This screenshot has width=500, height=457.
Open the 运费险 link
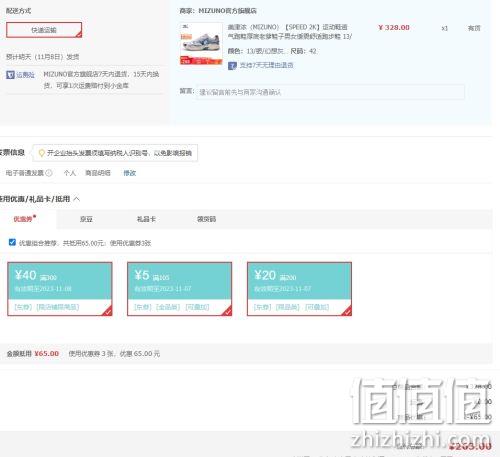[26, 75]
